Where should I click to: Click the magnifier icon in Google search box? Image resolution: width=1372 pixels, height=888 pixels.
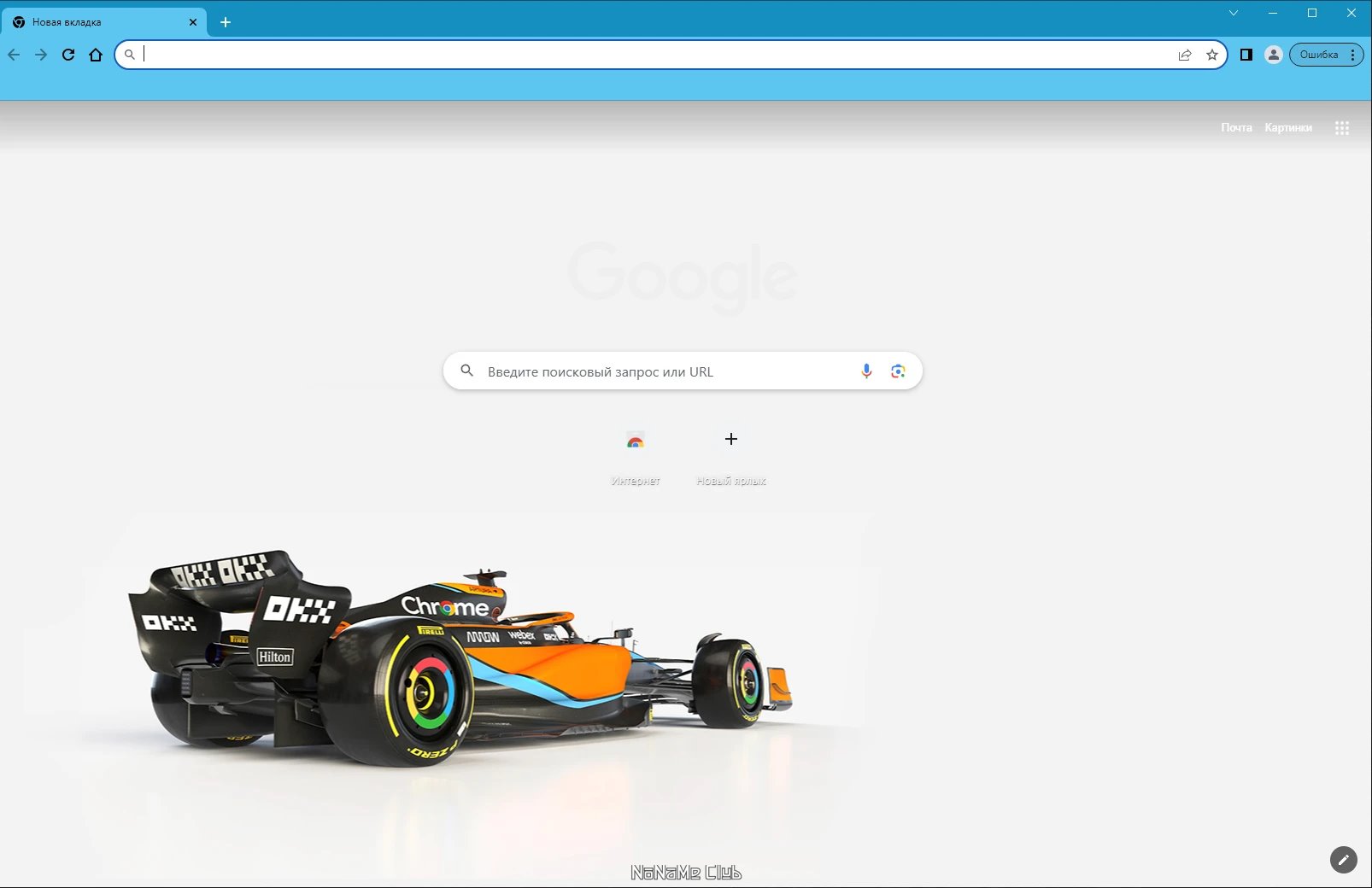pyautogui.click(x=466, y=371)
